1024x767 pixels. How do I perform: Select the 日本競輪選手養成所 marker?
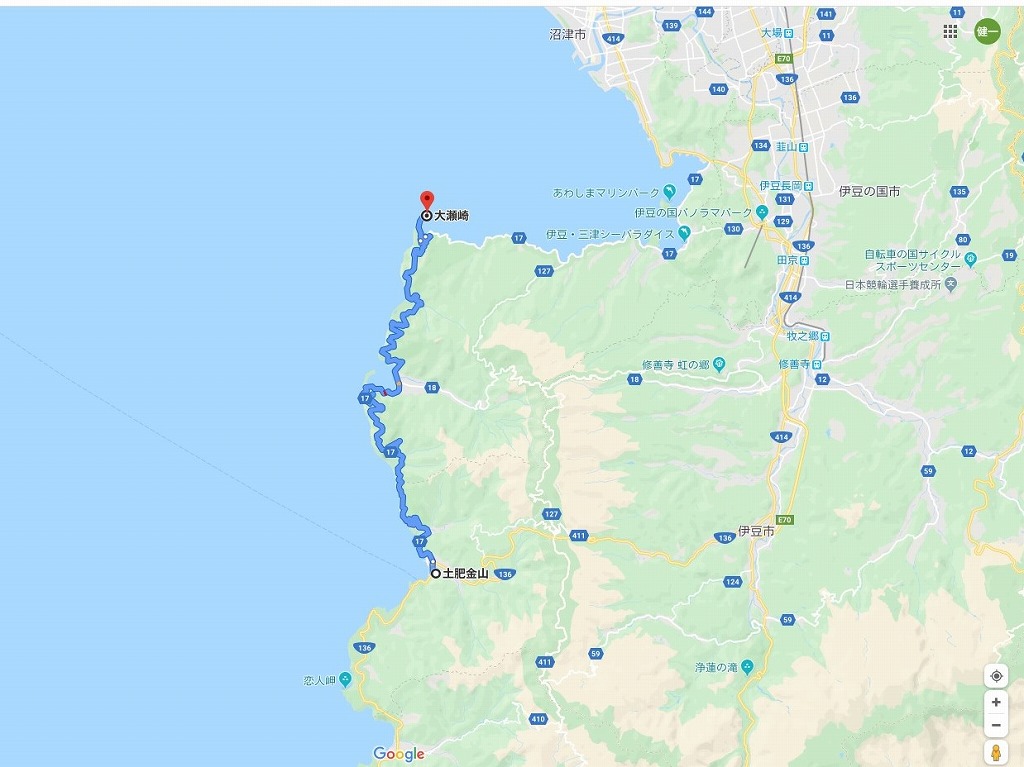[x=951, y=284]
